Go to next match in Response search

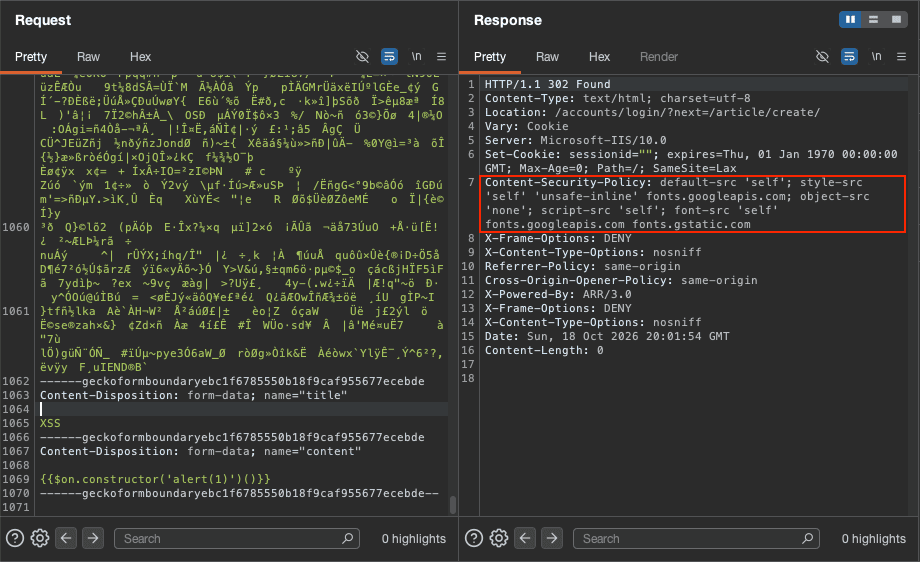point(552,538)
